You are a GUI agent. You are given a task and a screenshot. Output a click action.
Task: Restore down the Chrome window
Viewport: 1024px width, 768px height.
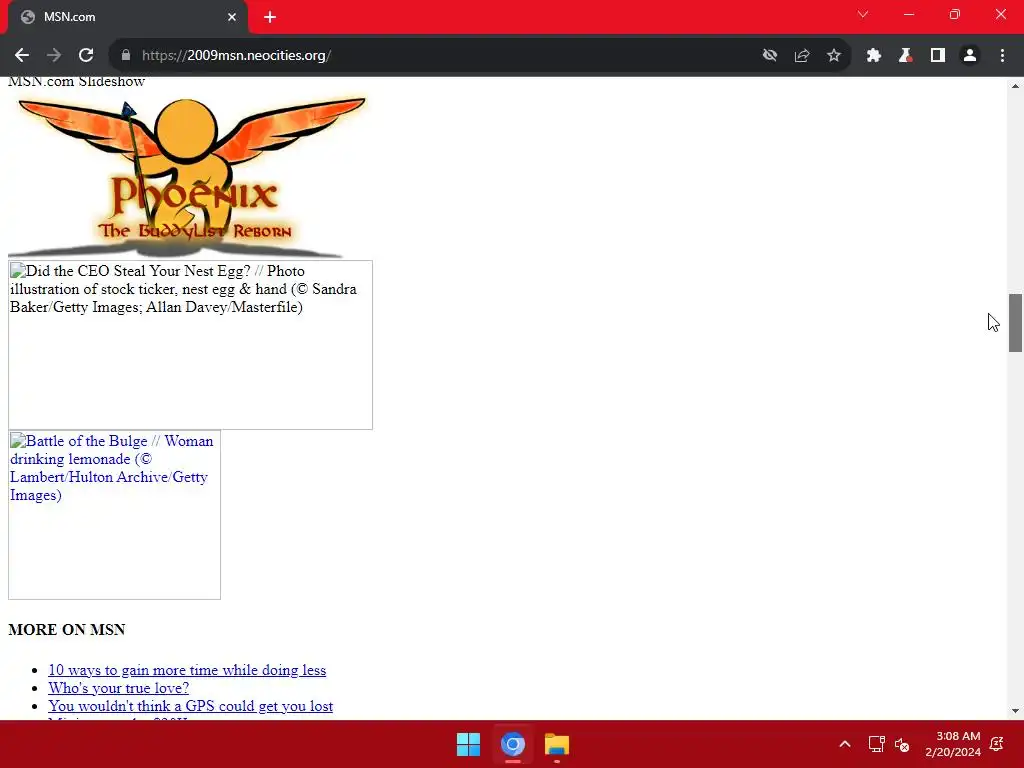955,14
